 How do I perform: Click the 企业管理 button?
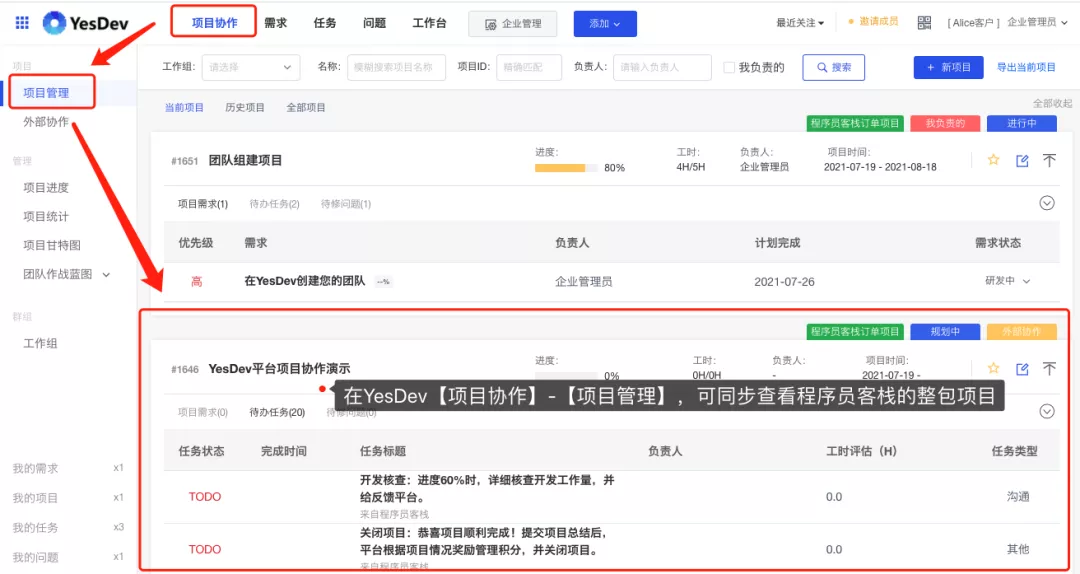tap(514, 24)
